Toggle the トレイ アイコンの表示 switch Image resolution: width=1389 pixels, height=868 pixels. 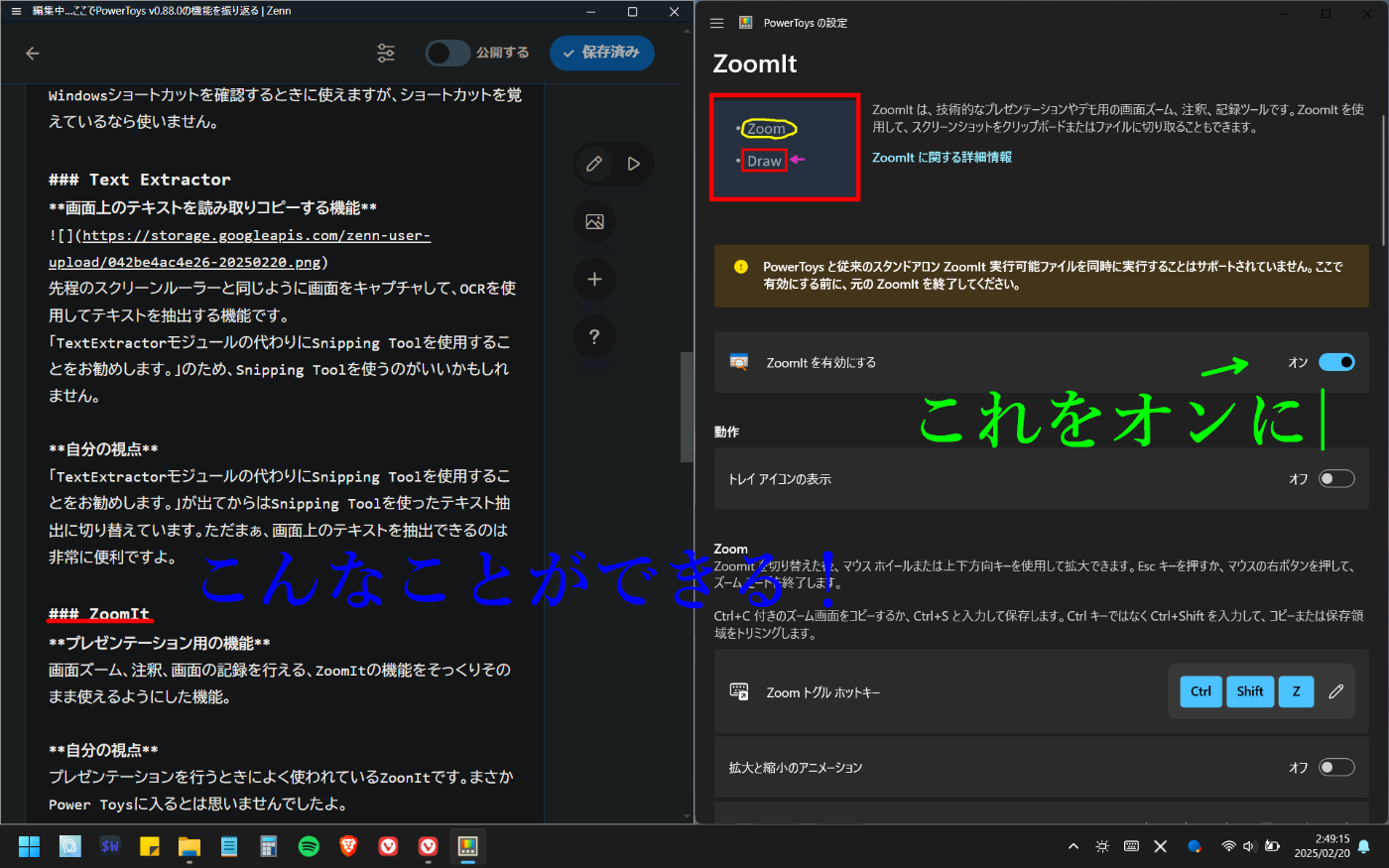(x=1336, y=479)
